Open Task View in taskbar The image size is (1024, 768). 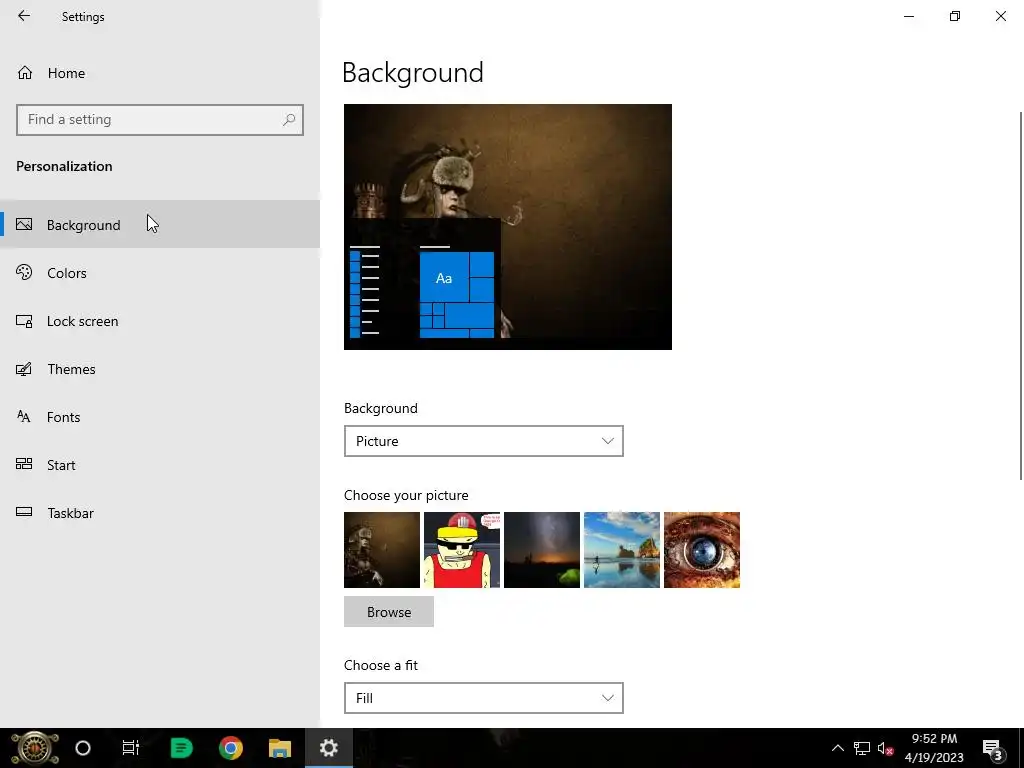tap(131, 748)
